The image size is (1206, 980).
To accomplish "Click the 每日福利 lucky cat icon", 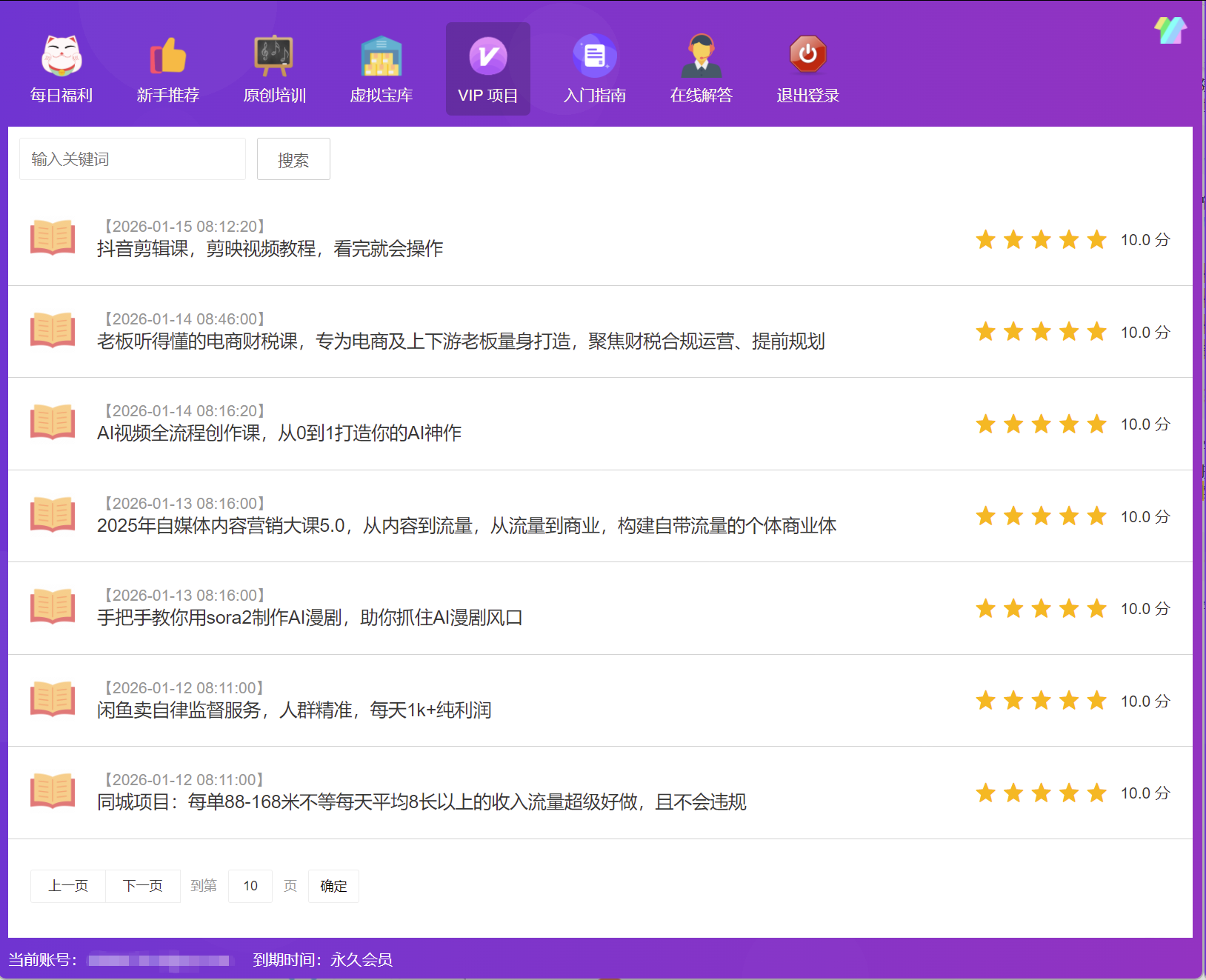I will pyautogui.click(x=61, y=56).
